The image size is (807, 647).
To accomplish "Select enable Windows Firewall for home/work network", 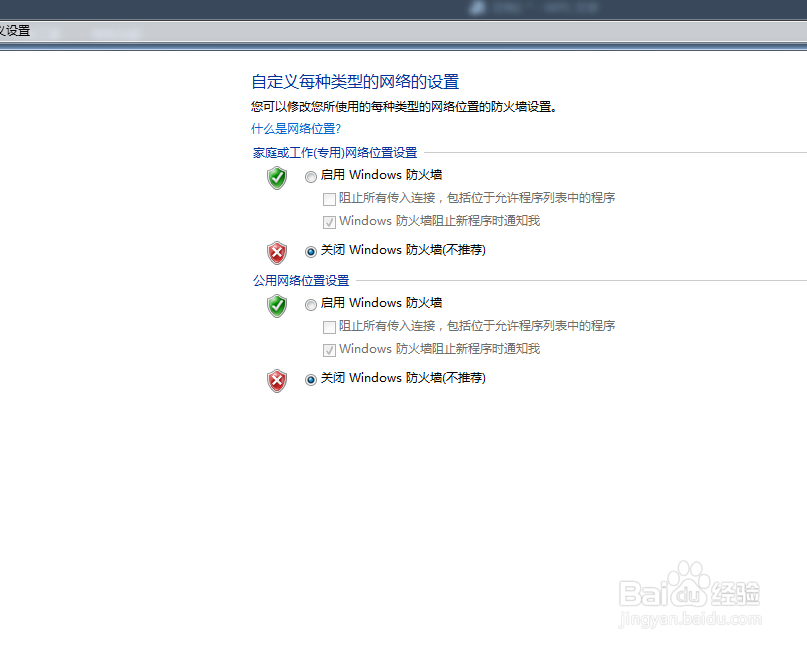I will (310, 177).
